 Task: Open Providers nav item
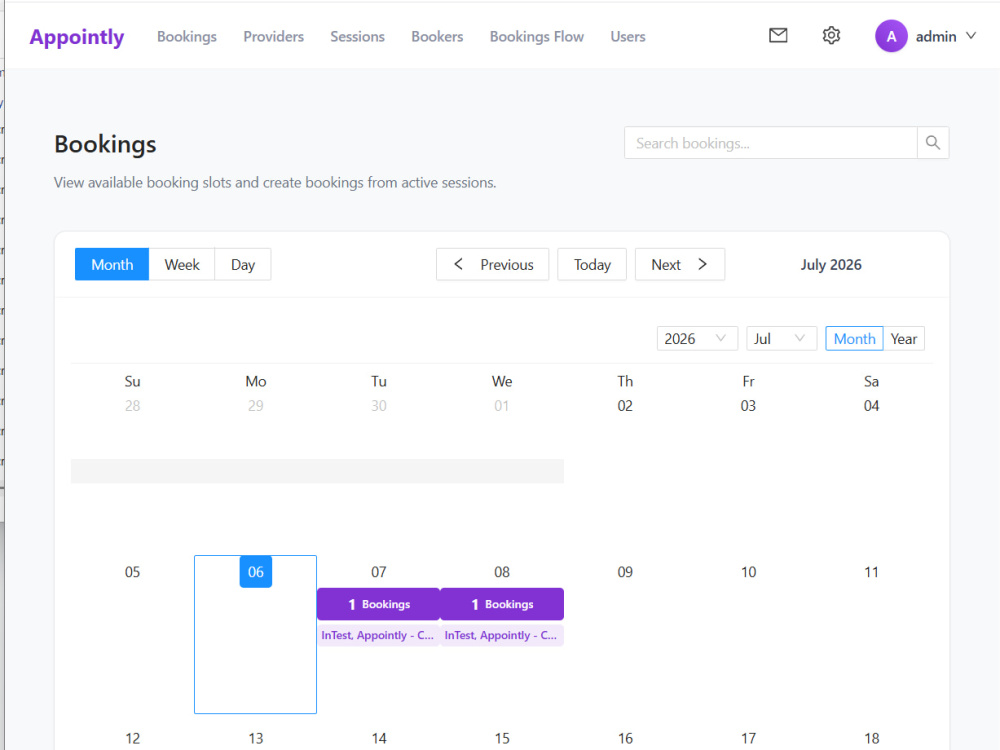pyautogui.click(x=274, y=36)
